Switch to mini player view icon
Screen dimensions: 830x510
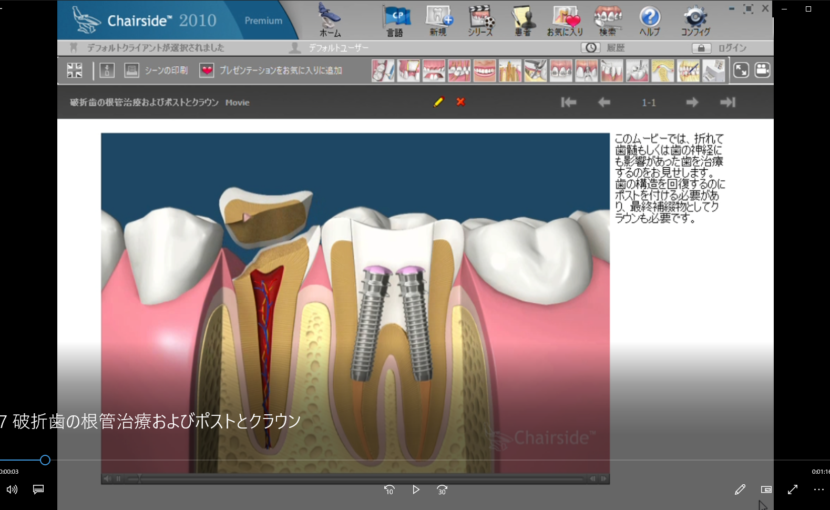pyautogui.click(x=766, y=490)
